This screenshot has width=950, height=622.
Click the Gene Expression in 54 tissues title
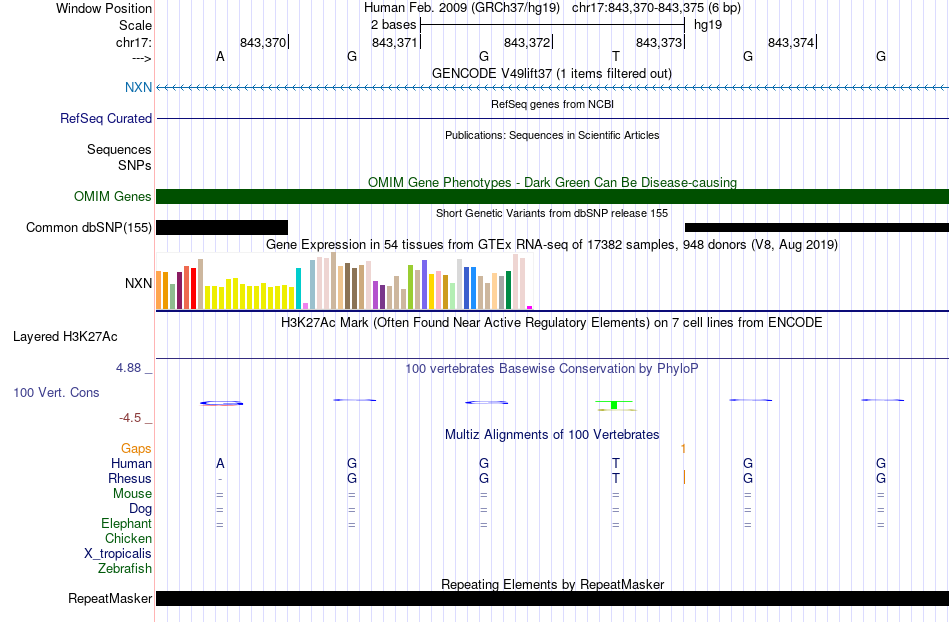click(x=552, y=245)
